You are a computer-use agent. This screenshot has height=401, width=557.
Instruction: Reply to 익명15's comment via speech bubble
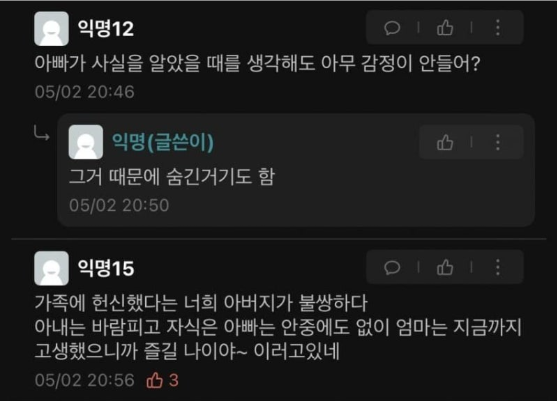point(392,267)
